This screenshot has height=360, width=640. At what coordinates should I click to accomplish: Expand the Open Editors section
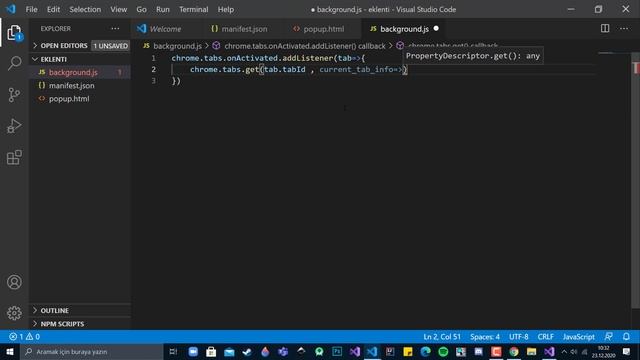(x=64, y=46)
